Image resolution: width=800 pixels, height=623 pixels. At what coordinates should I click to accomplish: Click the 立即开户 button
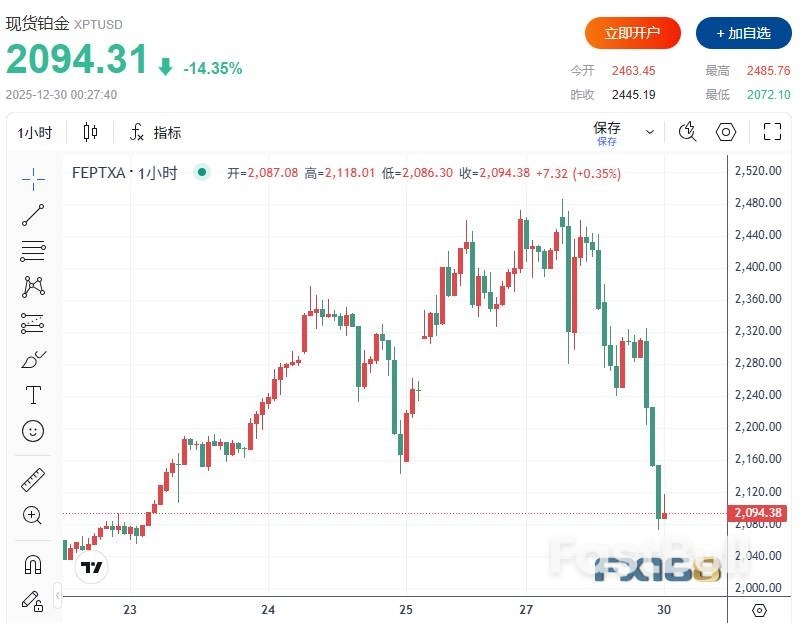(x=633, y=33)
